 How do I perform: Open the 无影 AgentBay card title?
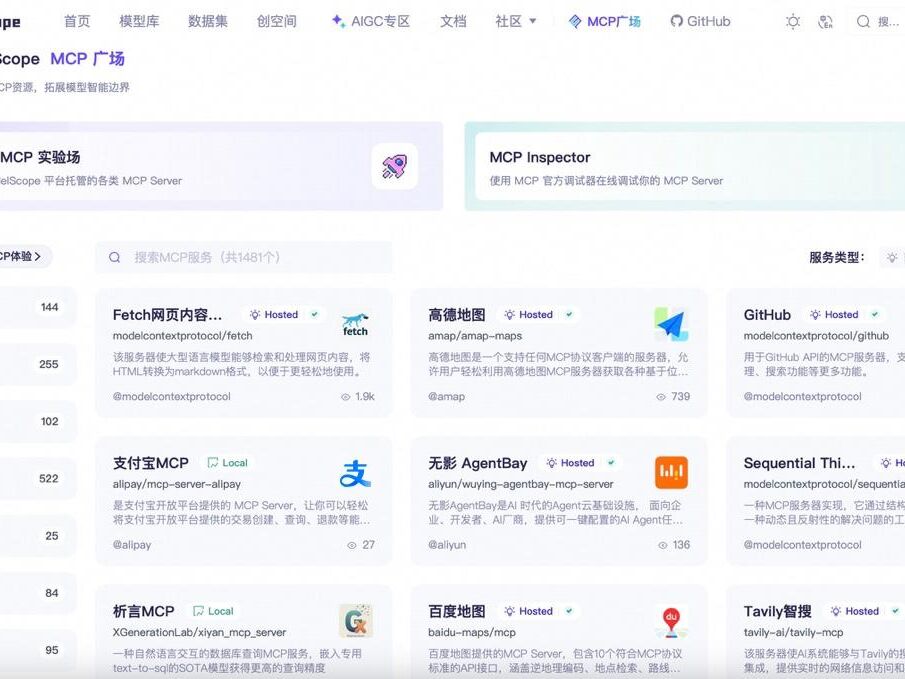coord(478,463)
